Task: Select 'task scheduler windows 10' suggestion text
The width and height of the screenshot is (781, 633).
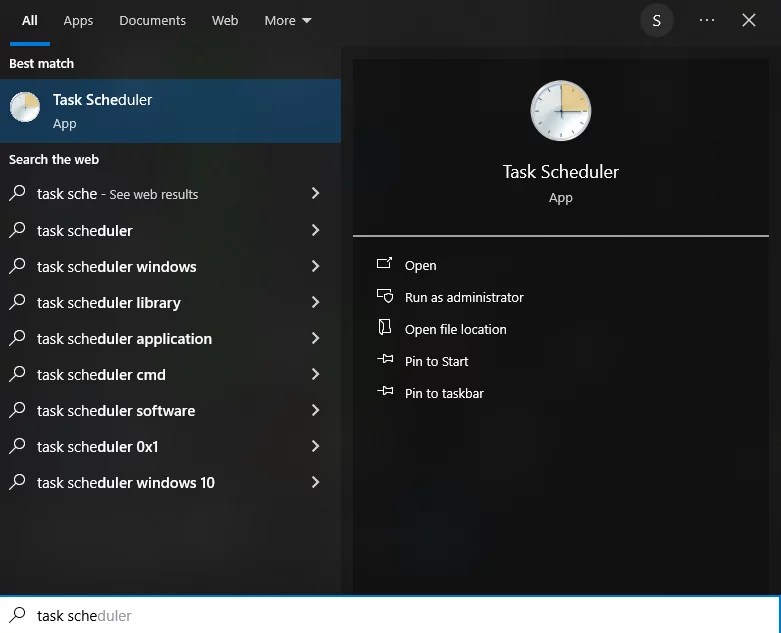Action: point(126,483)
